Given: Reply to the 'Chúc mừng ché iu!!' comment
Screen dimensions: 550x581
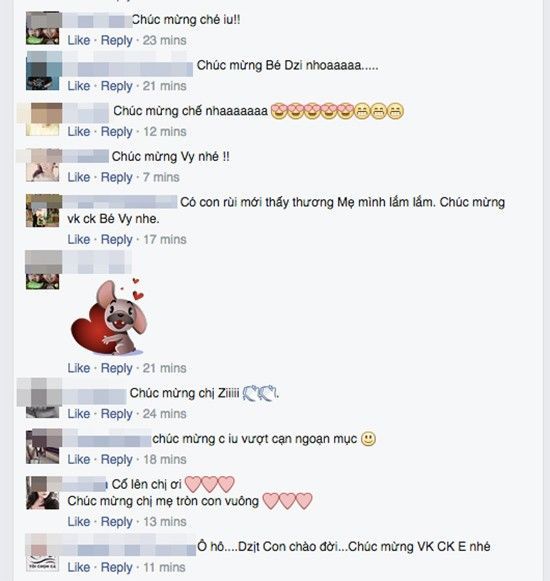Looking at the screenshot, I should coord(116,40).
